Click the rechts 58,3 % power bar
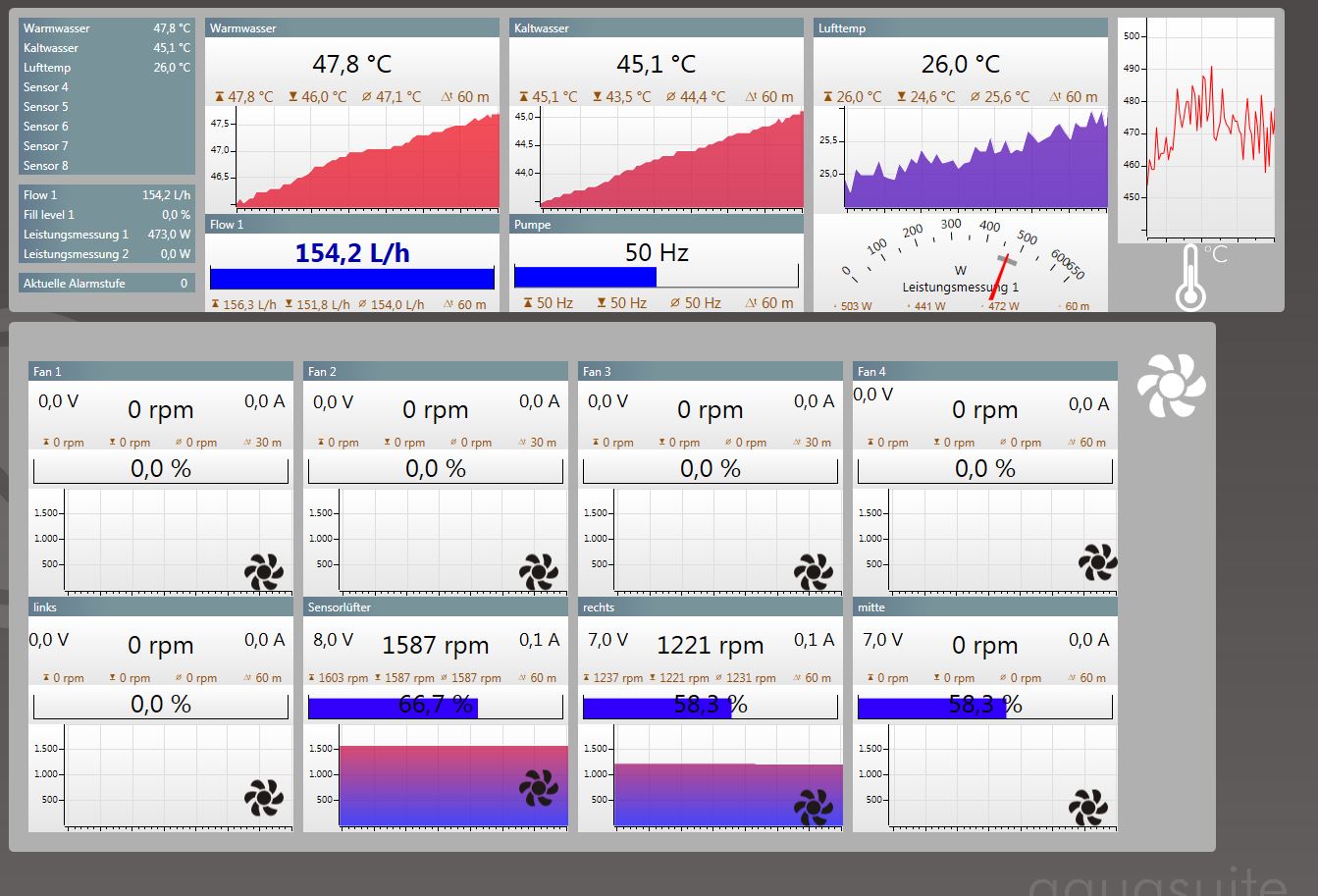Screen dimensions: 1318x896 pos(711,705)
